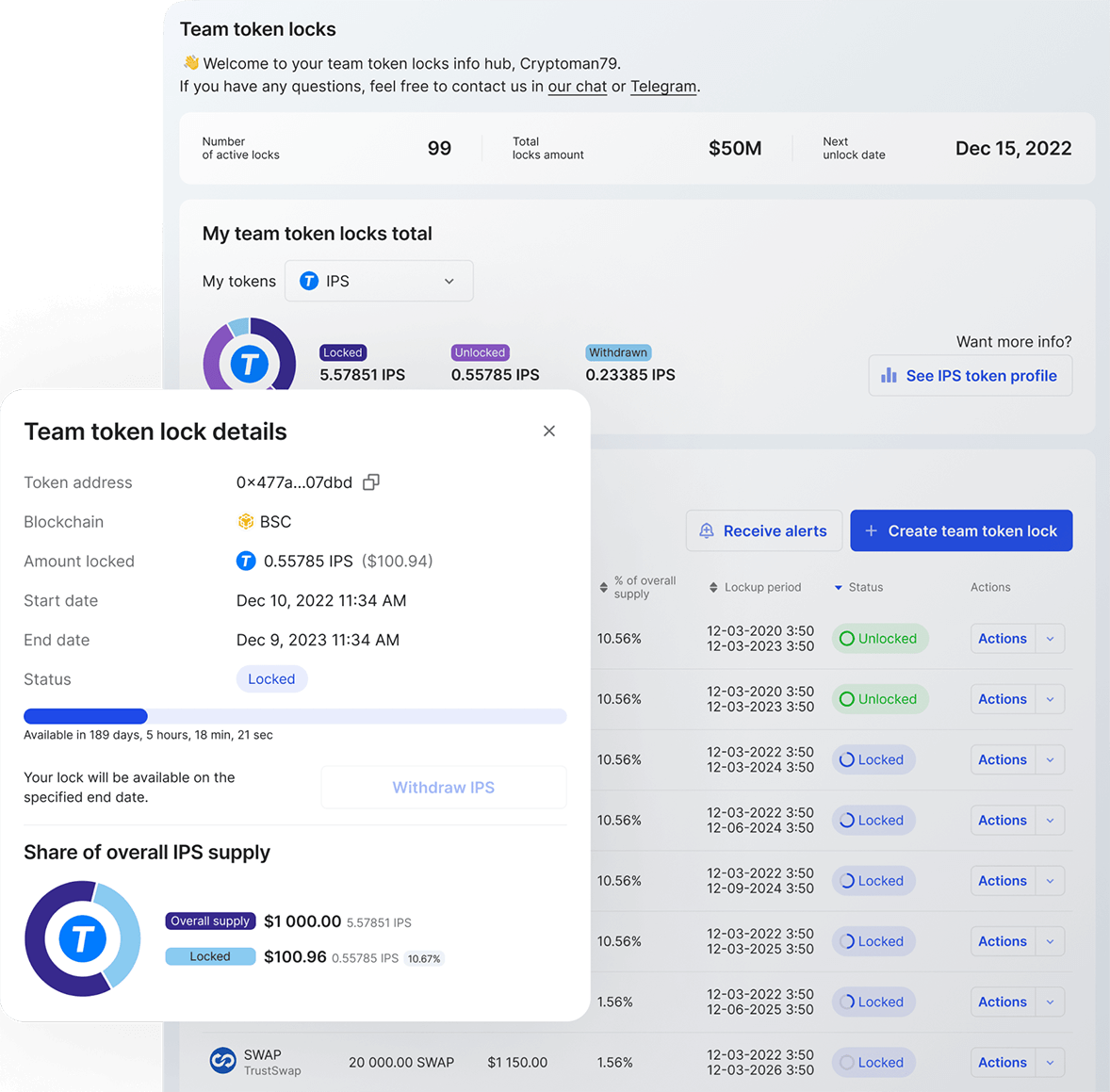Click Actions for the second Unlocked row

[1002, 699]
